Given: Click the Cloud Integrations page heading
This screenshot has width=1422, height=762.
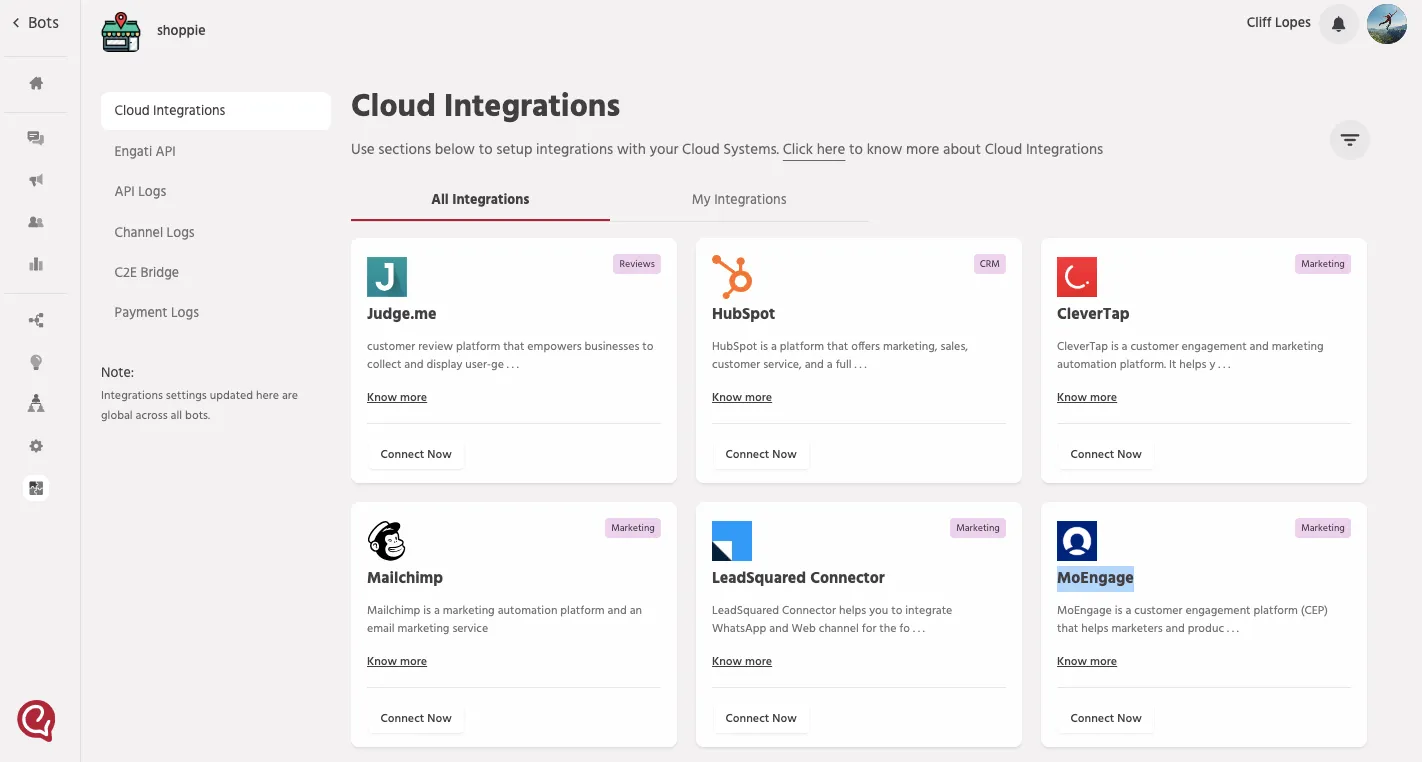Looking at the screenshot, I should [x=486, y=106].
